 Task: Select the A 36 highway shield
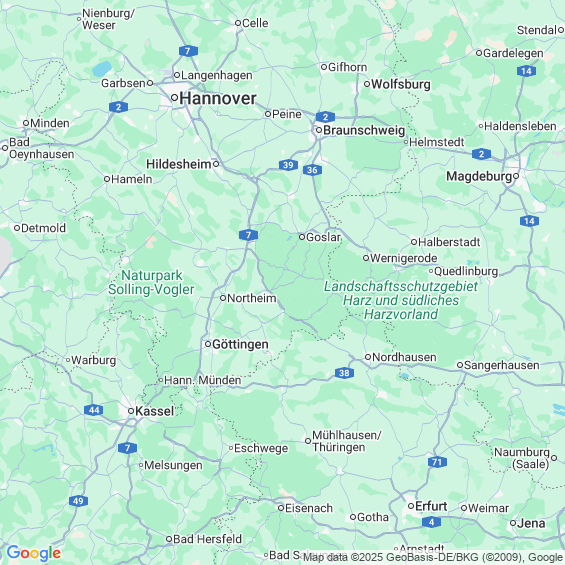tap(312, 170)
